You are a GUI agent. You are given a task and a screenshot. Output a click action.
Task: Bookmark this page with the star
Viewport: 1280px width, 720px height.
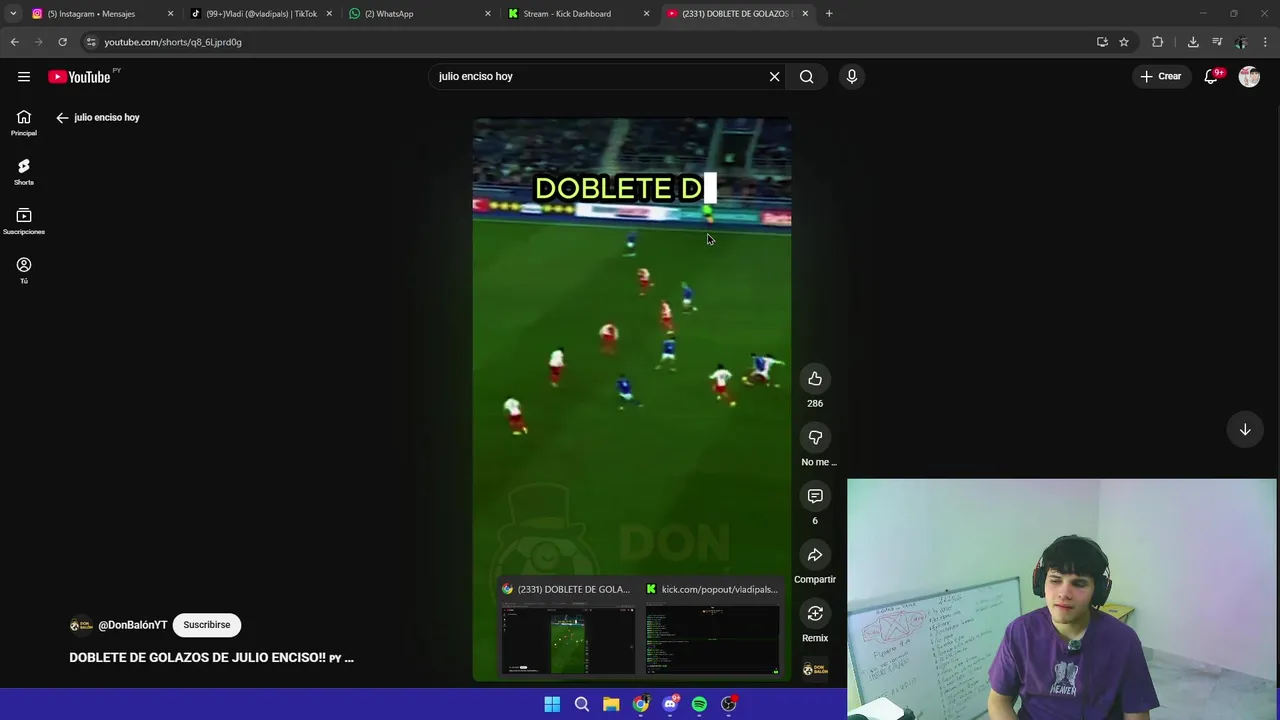[1124, 42]
